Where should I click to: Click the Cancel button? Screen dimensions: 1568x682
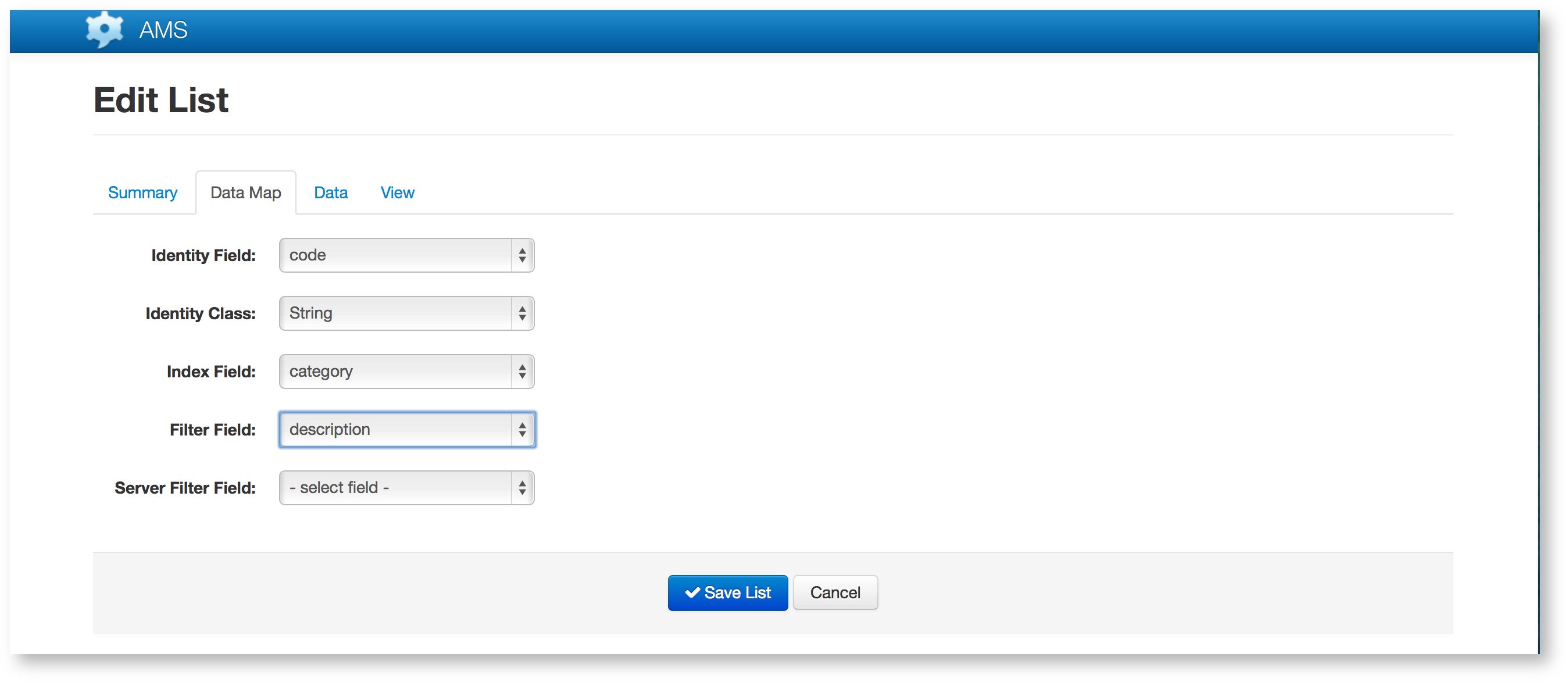pyautogui.click(x=835, y=592)
